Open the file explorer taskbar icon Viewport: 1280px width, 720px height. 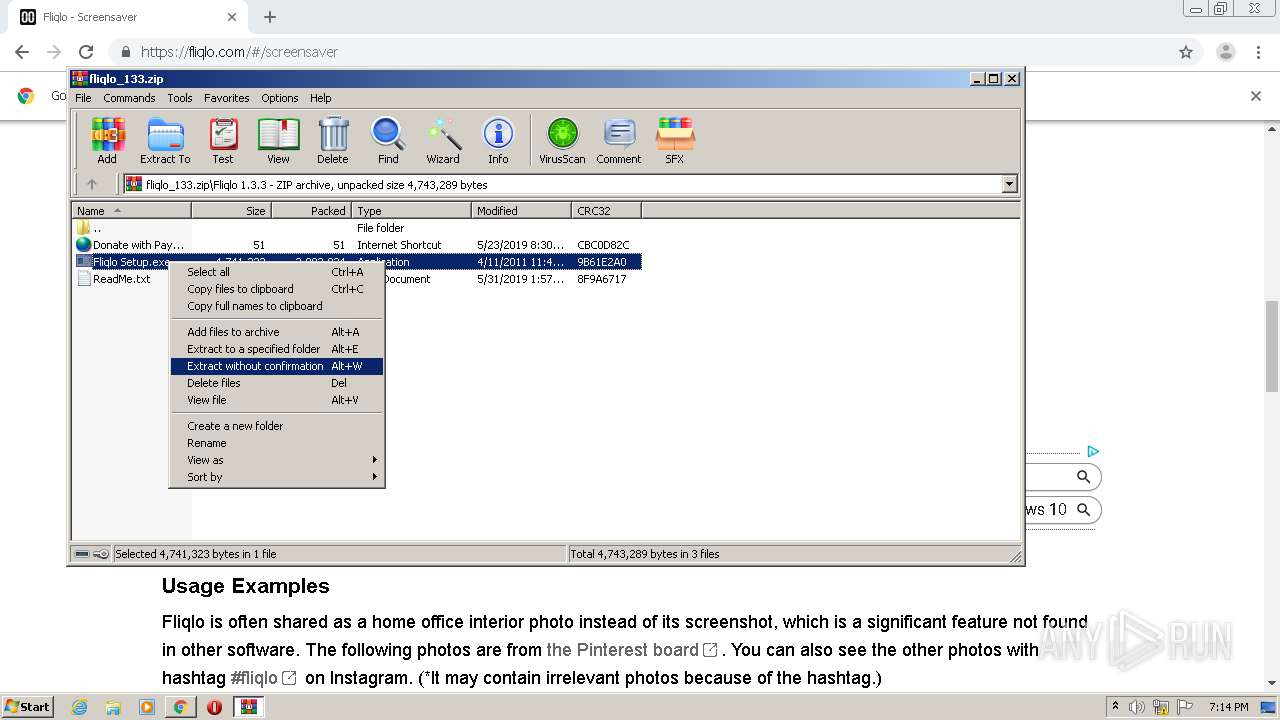coord(113,707)
